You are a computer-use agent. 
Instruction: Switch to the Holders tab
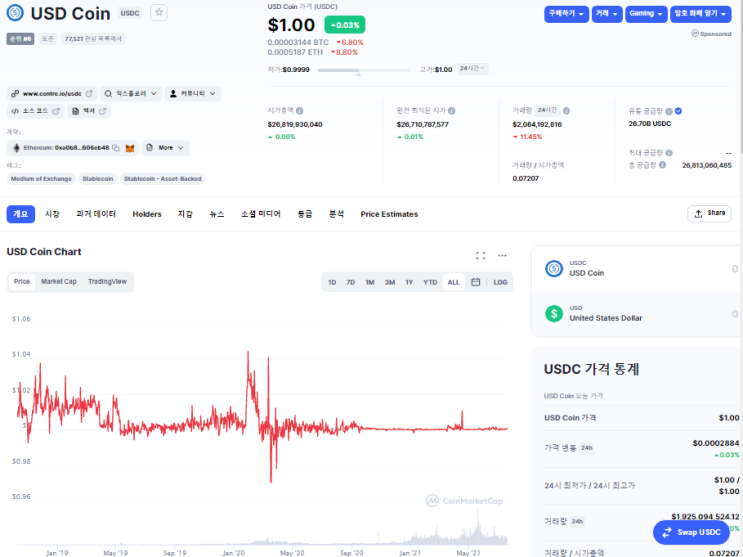pos(147,214)
